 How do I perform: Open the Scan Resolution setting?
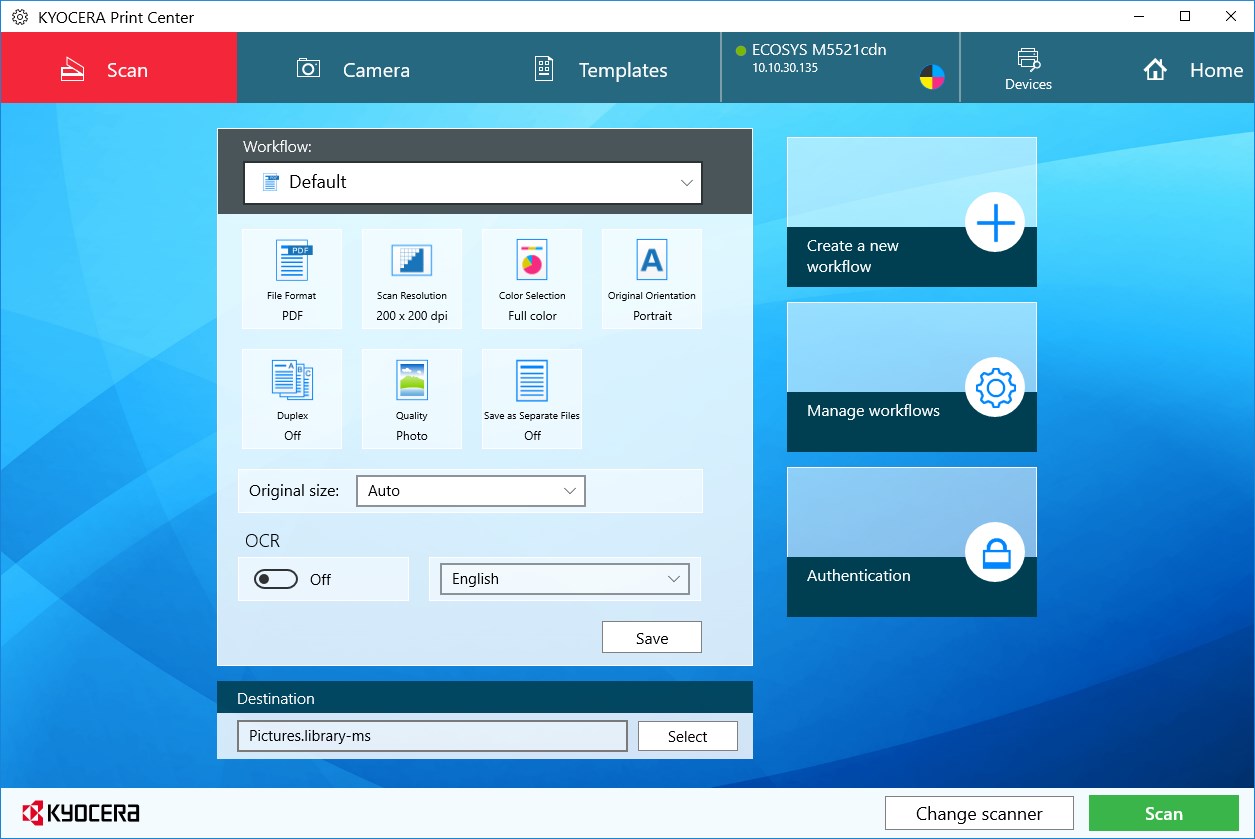412,279
